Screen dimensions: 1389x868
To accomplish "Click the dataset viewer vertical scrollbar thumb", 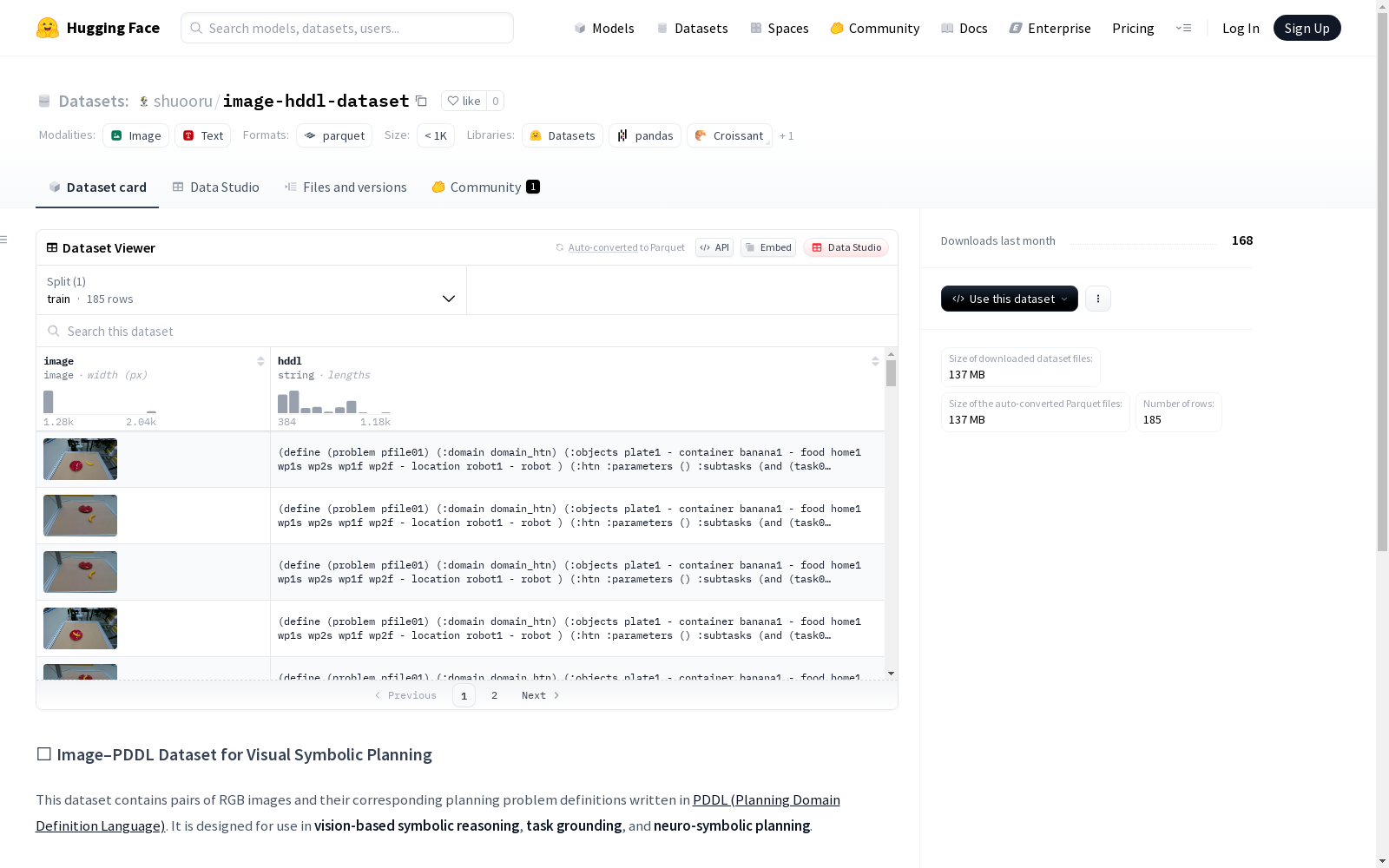I will pos(891,373).
